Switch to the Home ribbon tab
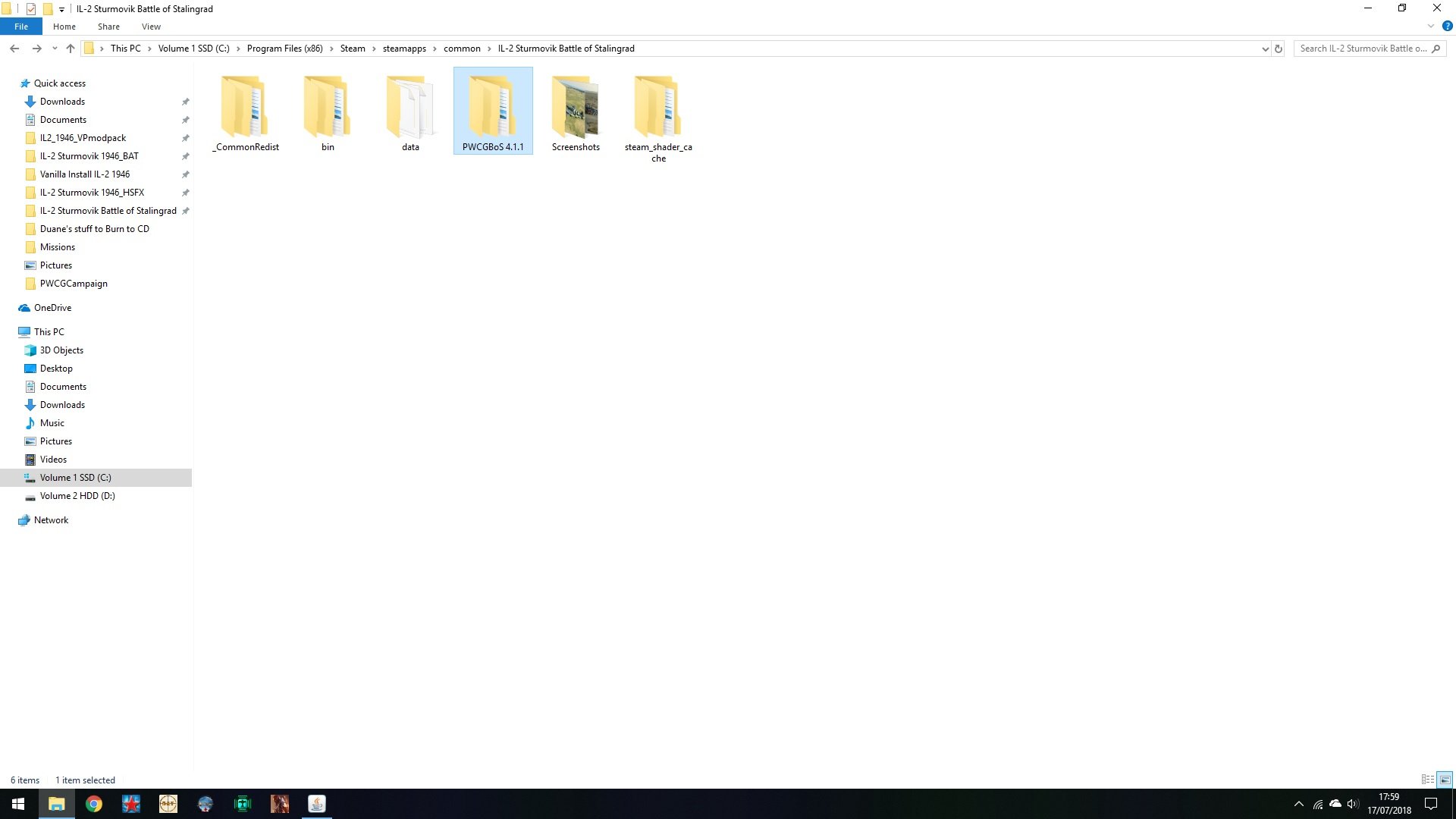 tap(64, 27)
